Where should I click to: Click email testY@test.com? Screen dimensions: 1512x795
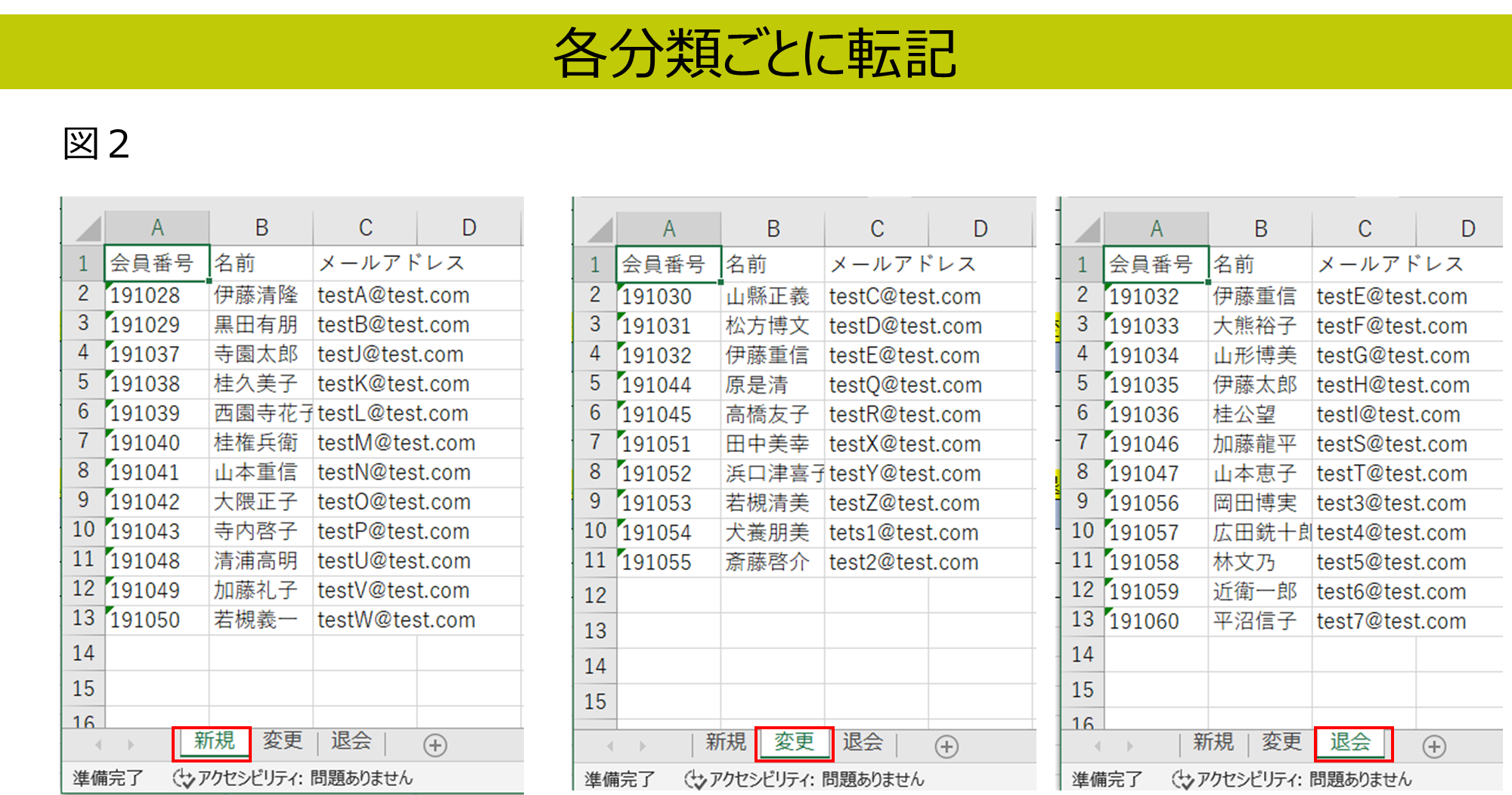905,474
